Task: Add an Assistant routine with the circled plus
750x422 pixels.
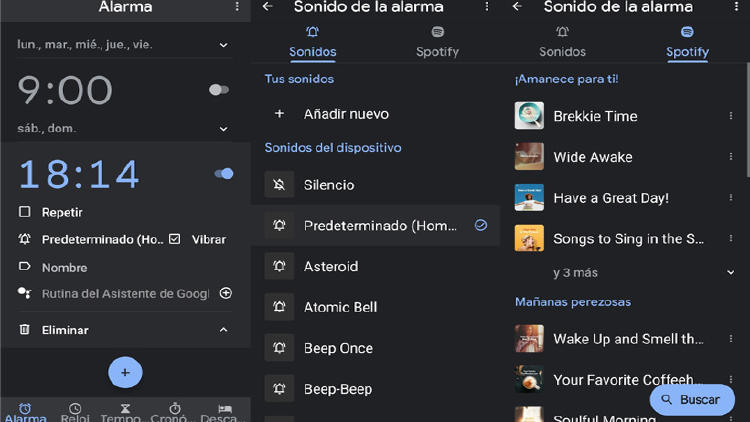Action: pyautogui.click(x=226, y=293)
